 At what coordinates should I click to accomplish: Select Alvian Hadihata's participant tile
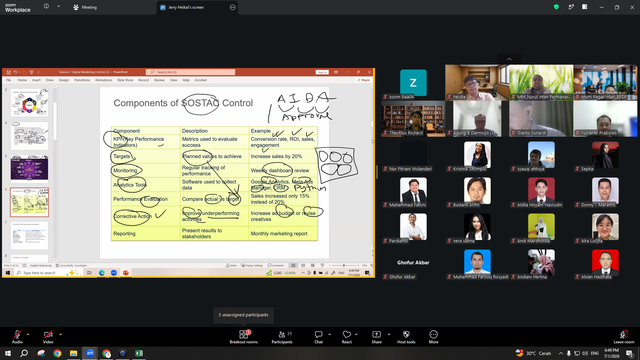click(605, 263)
